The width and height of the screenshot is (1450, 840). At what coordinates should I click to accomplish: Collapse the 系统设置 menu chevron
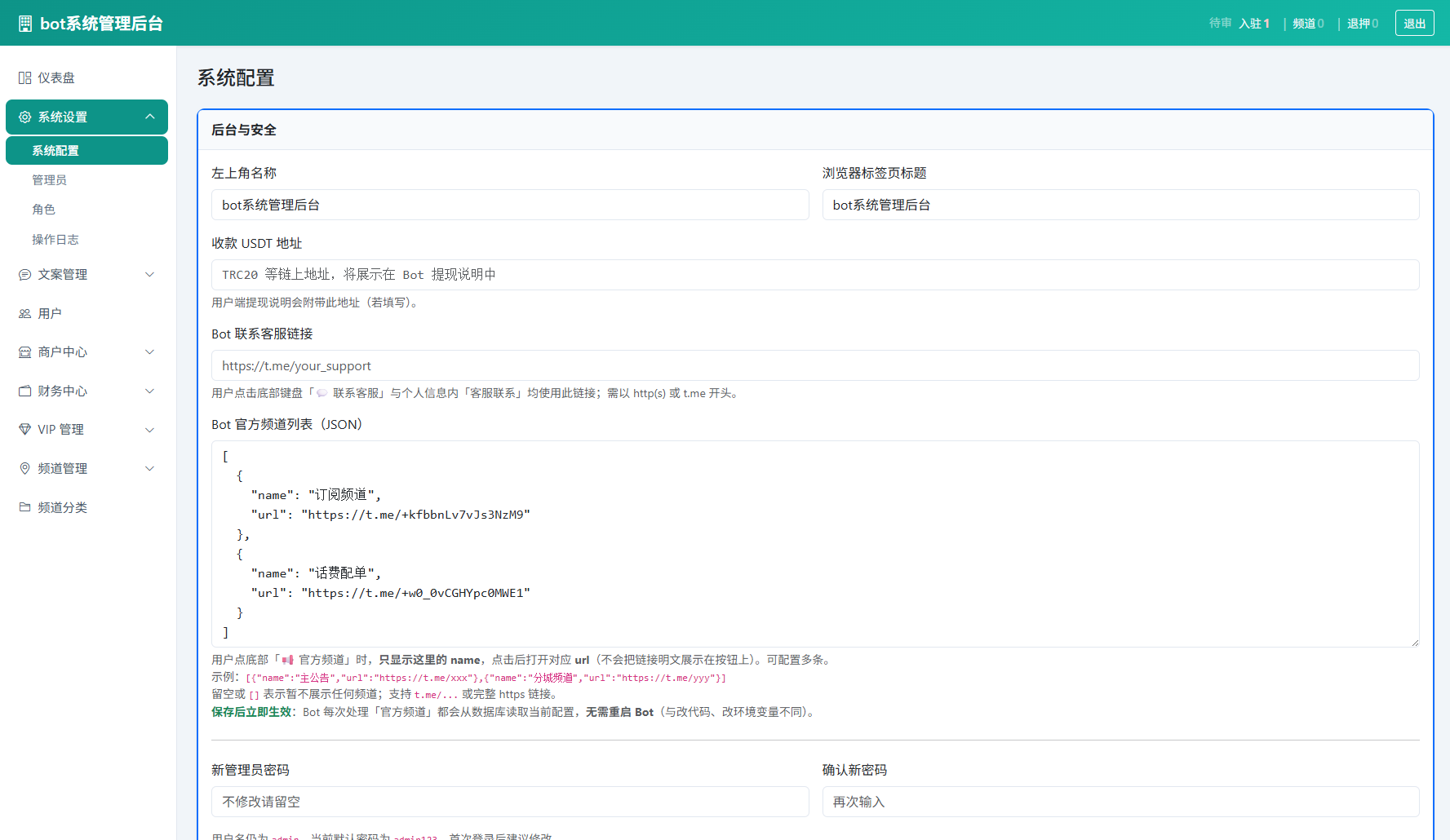coord(150,117)
